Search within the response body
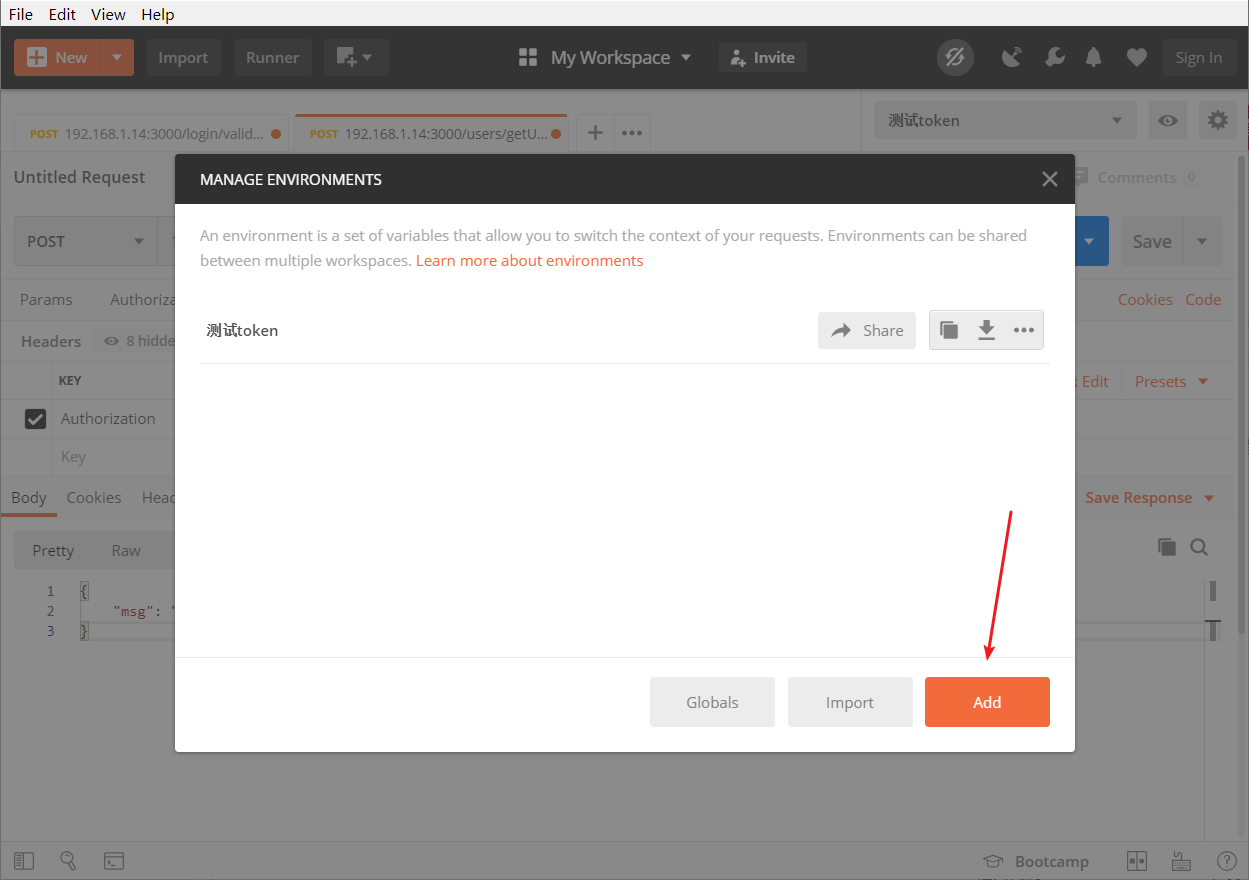1249x880 pixels. (1199, 546)
